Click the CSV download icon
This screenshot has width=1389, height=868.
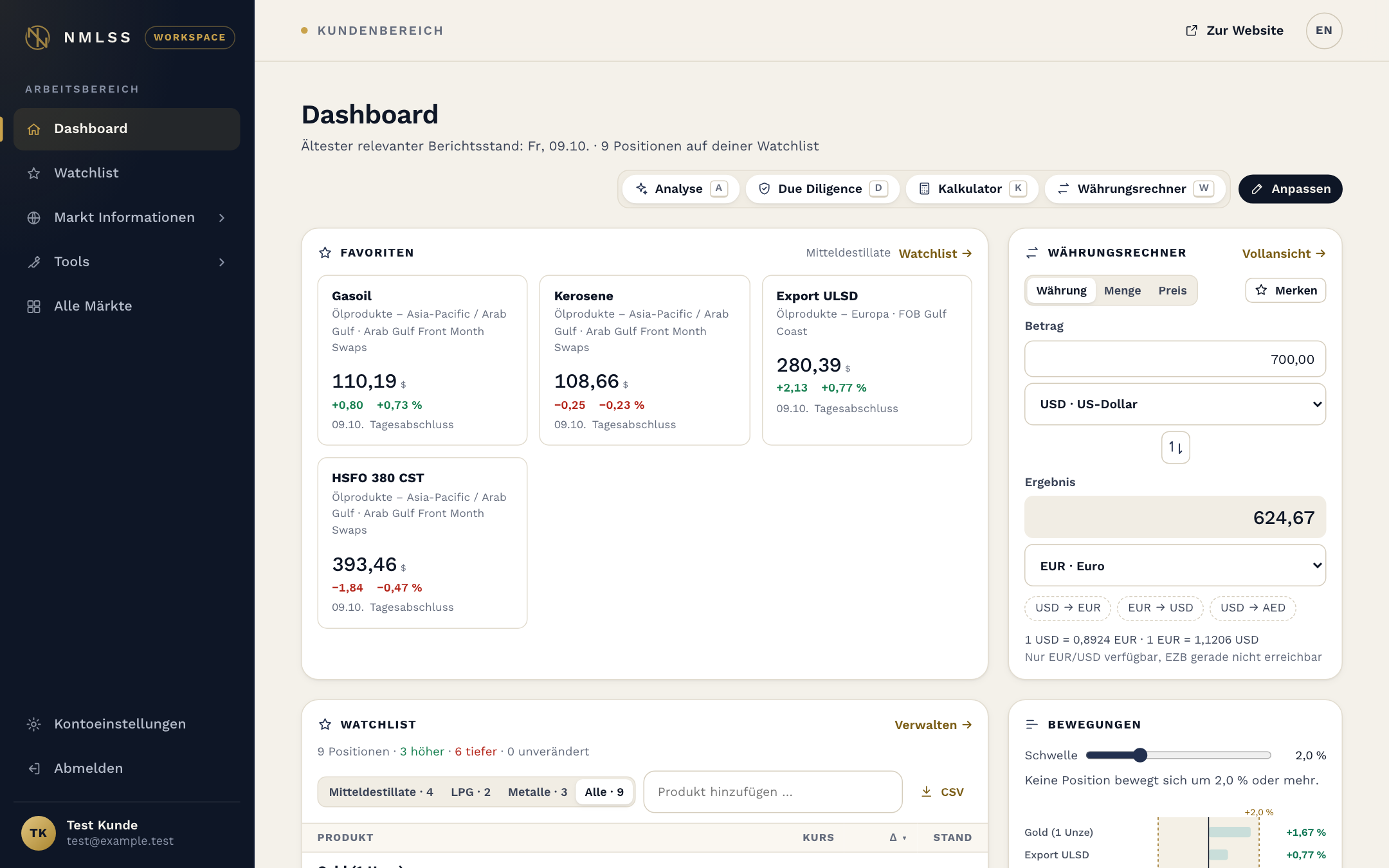coord(927,791)
